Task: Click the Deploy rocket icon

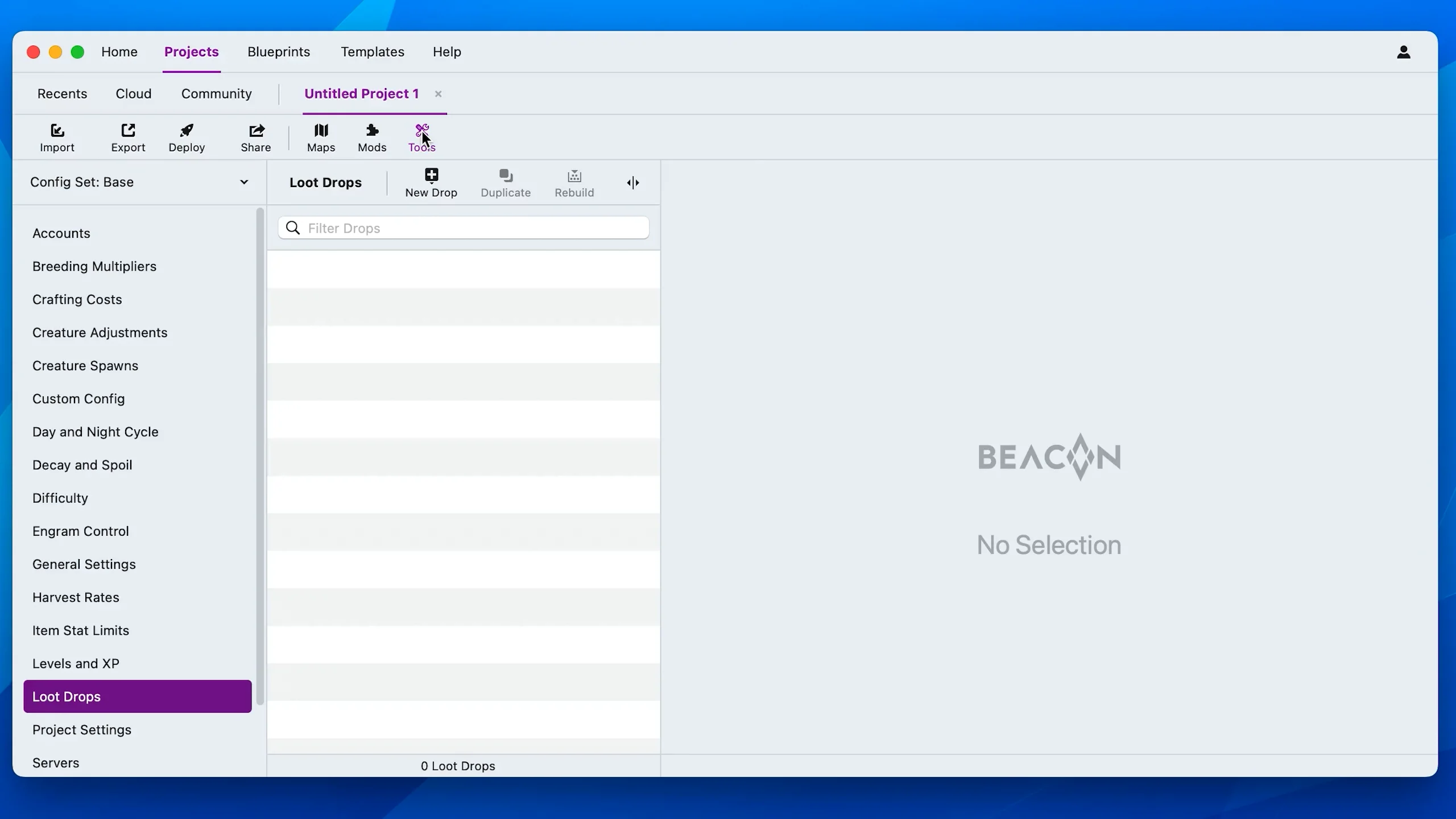Action: coord(187,131)
